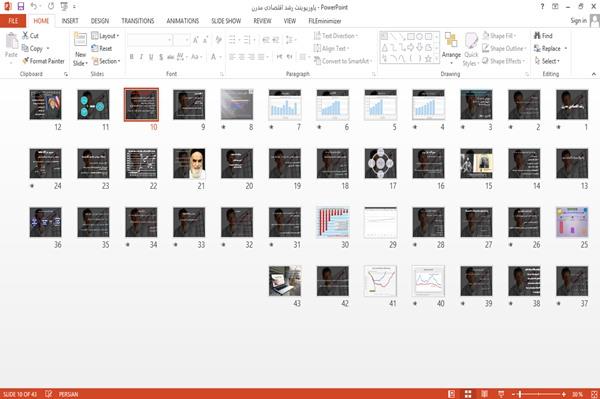
Task: Toggle Underline formatting
Action: click(x=151, y=57)
